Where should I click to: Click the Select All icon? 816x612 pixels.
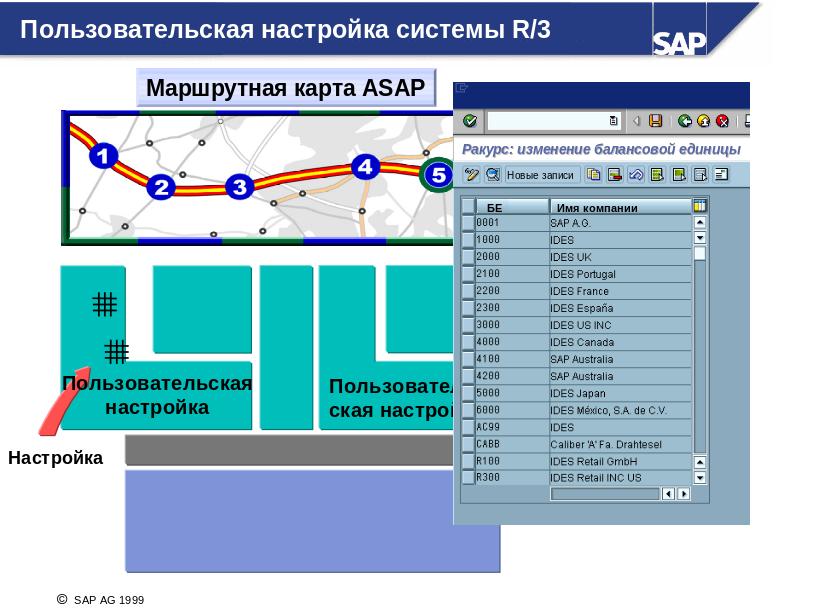(x=657, y=175)
